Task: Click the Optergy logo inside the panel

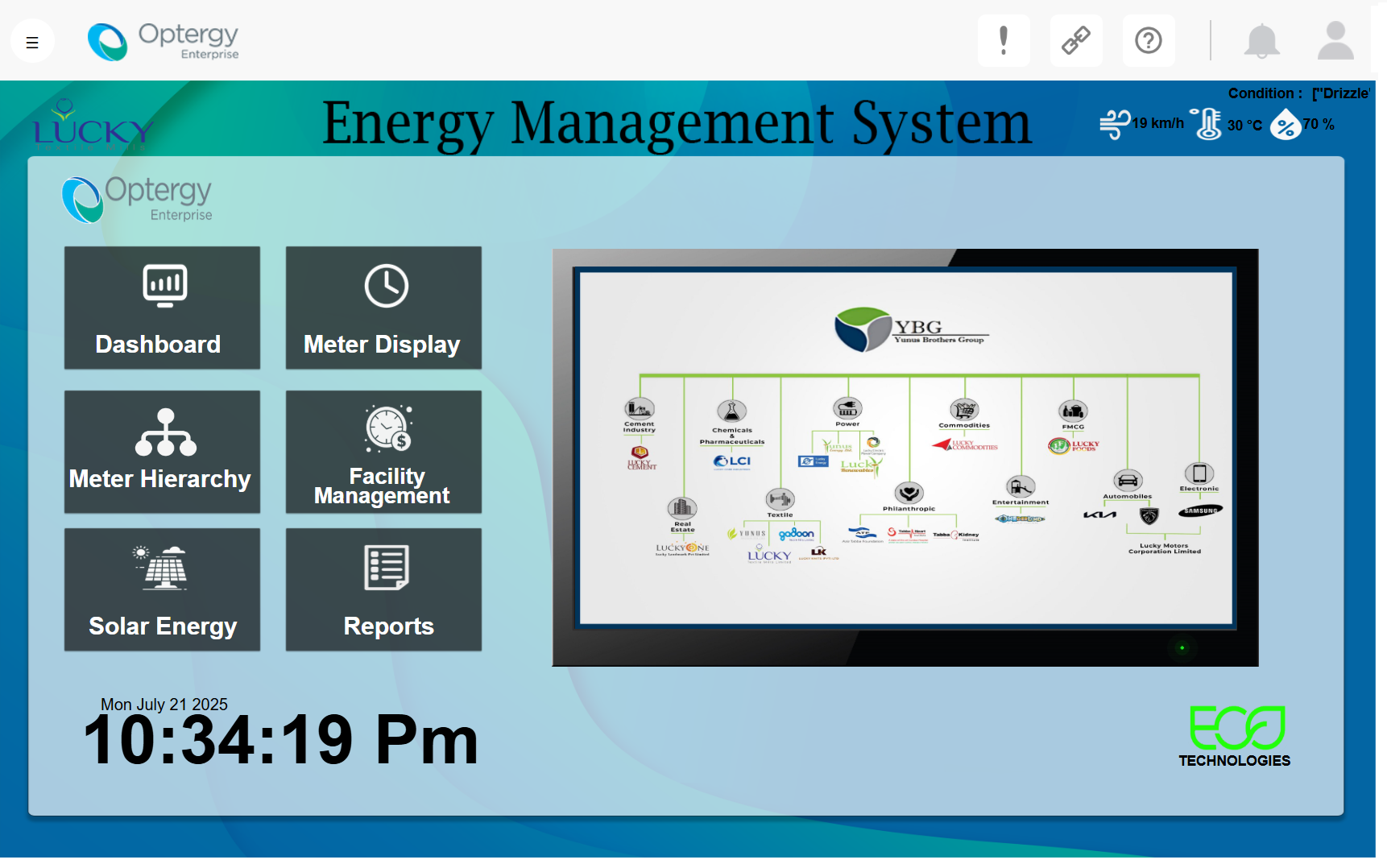Action: [138, 199]
